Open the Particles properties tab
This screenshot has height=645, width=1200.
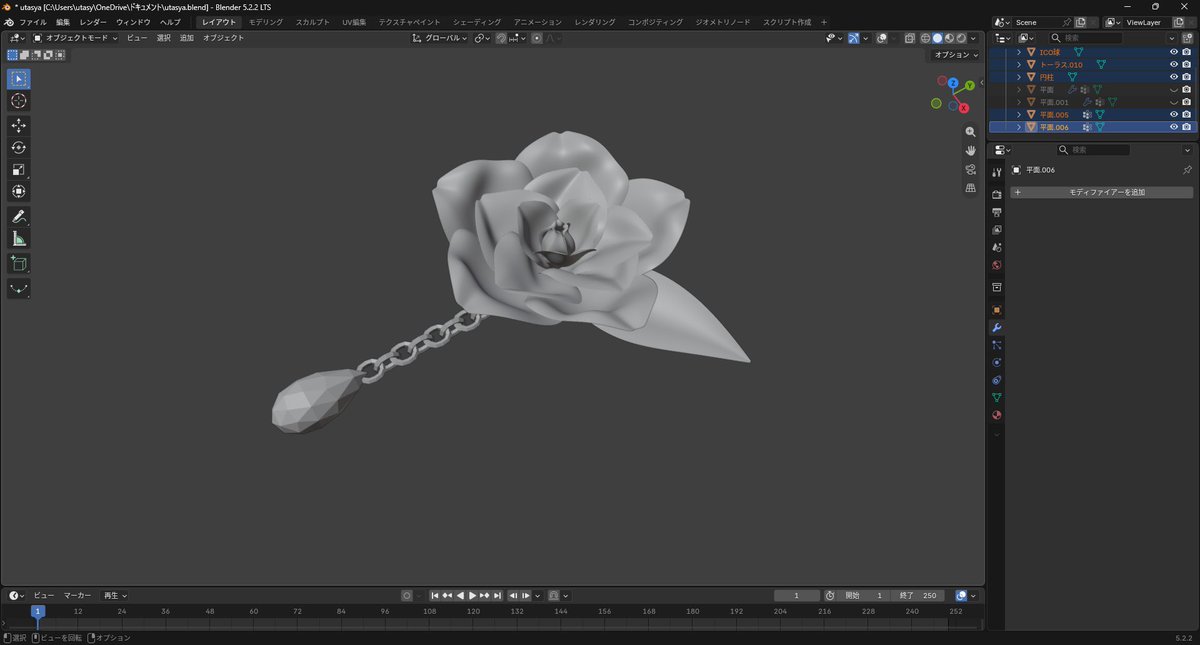997,345
